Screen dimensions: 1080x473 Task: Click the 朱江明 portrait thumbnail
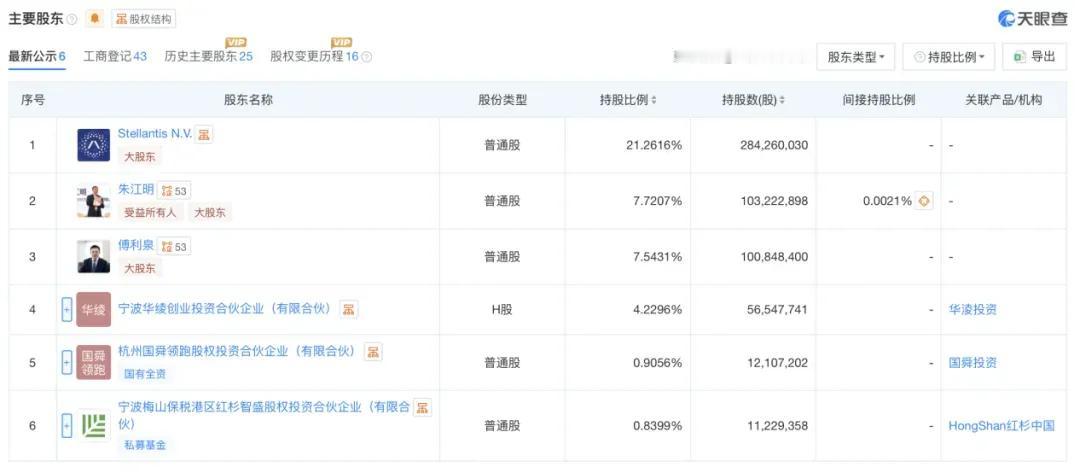pyautogui.click(x=94, y=201)
